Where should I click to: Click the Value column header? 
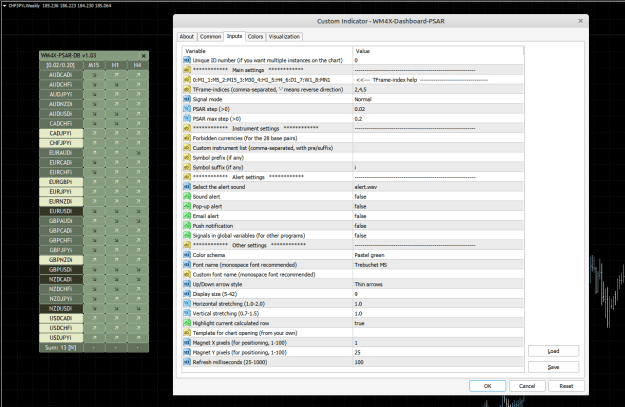pyautogui.click(x=438, y=51)
